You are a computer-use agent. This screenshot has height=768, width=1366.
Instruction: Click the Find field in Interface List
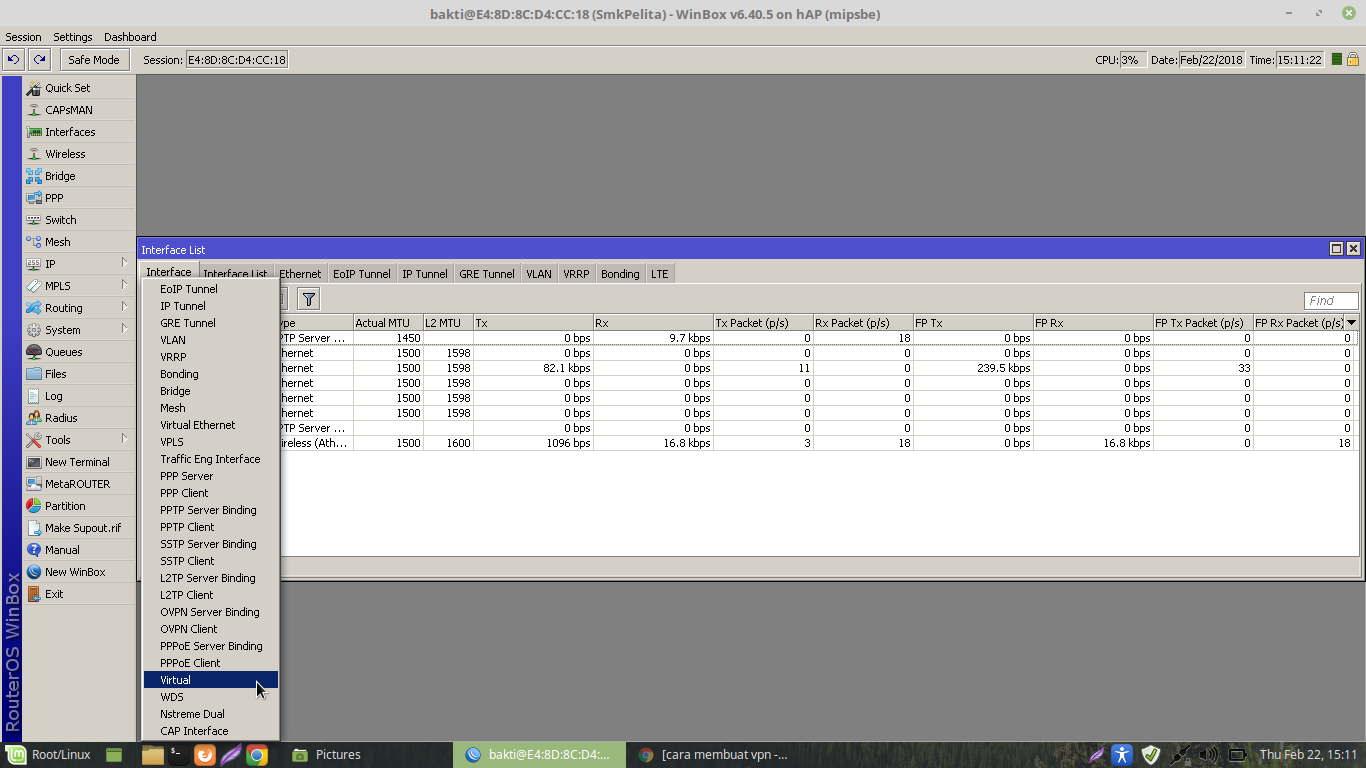click(x=1331, y=300)
